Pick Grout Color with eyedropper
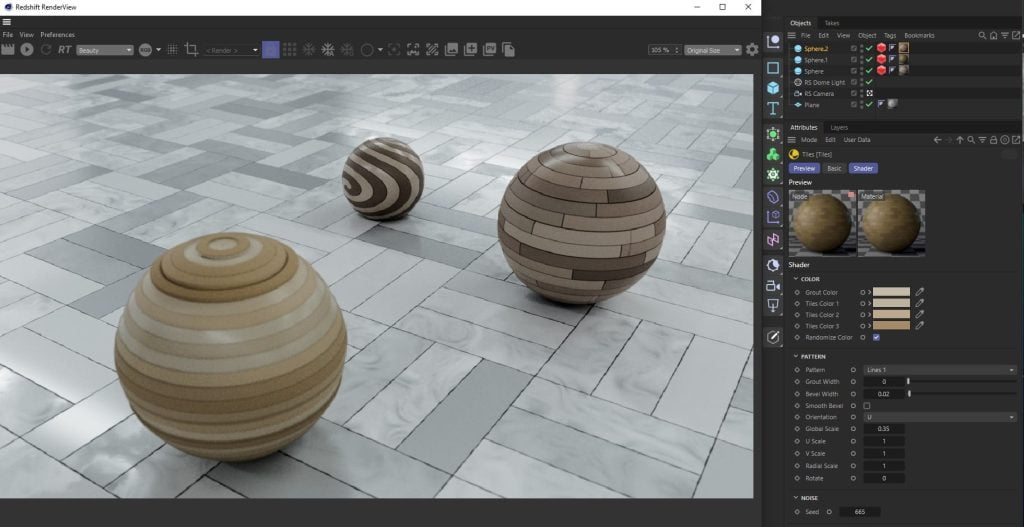The image size is (1024, 527). [x=920, y=292]
